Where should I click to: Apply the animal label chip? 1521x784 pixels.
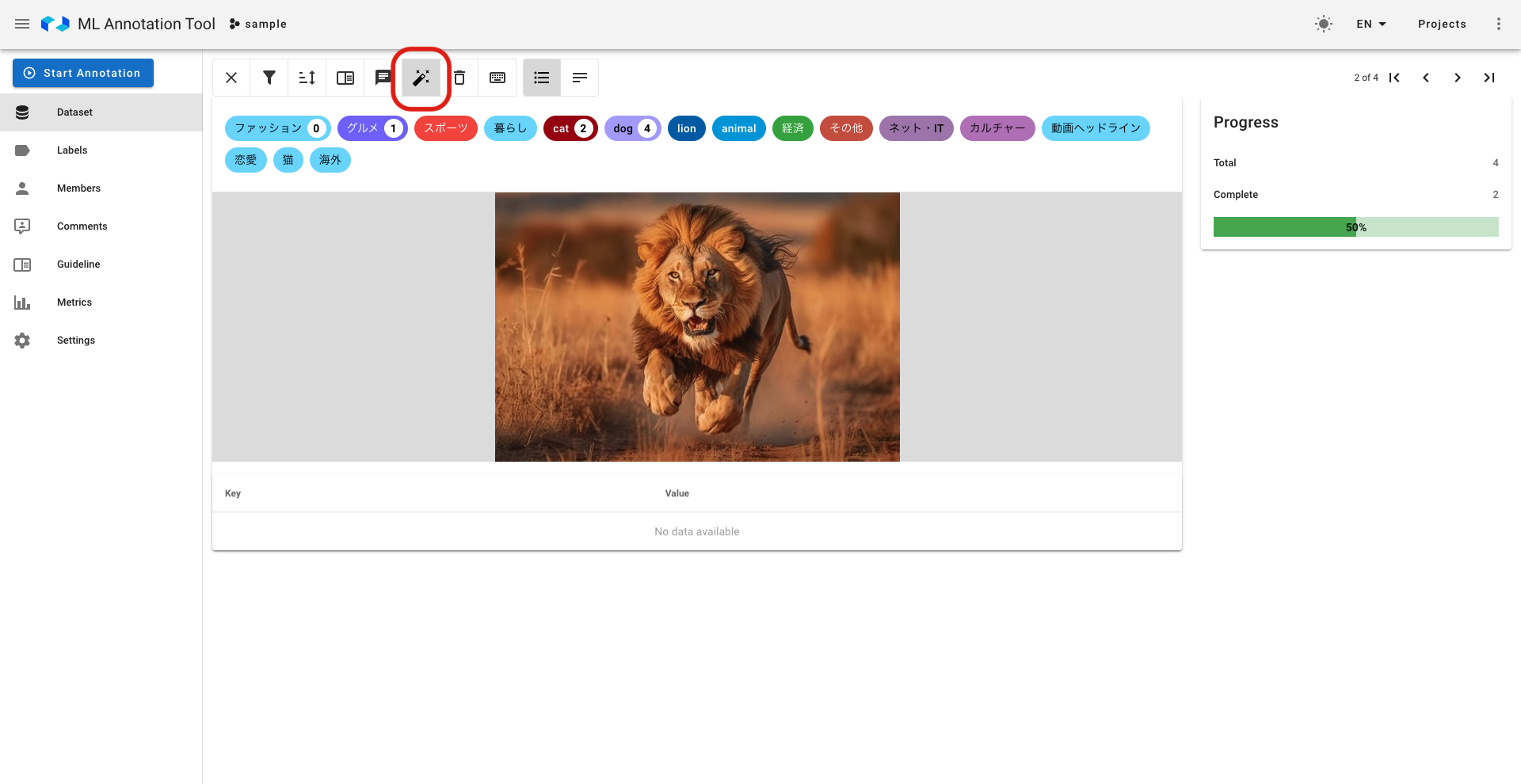click(x=739, y=128)
